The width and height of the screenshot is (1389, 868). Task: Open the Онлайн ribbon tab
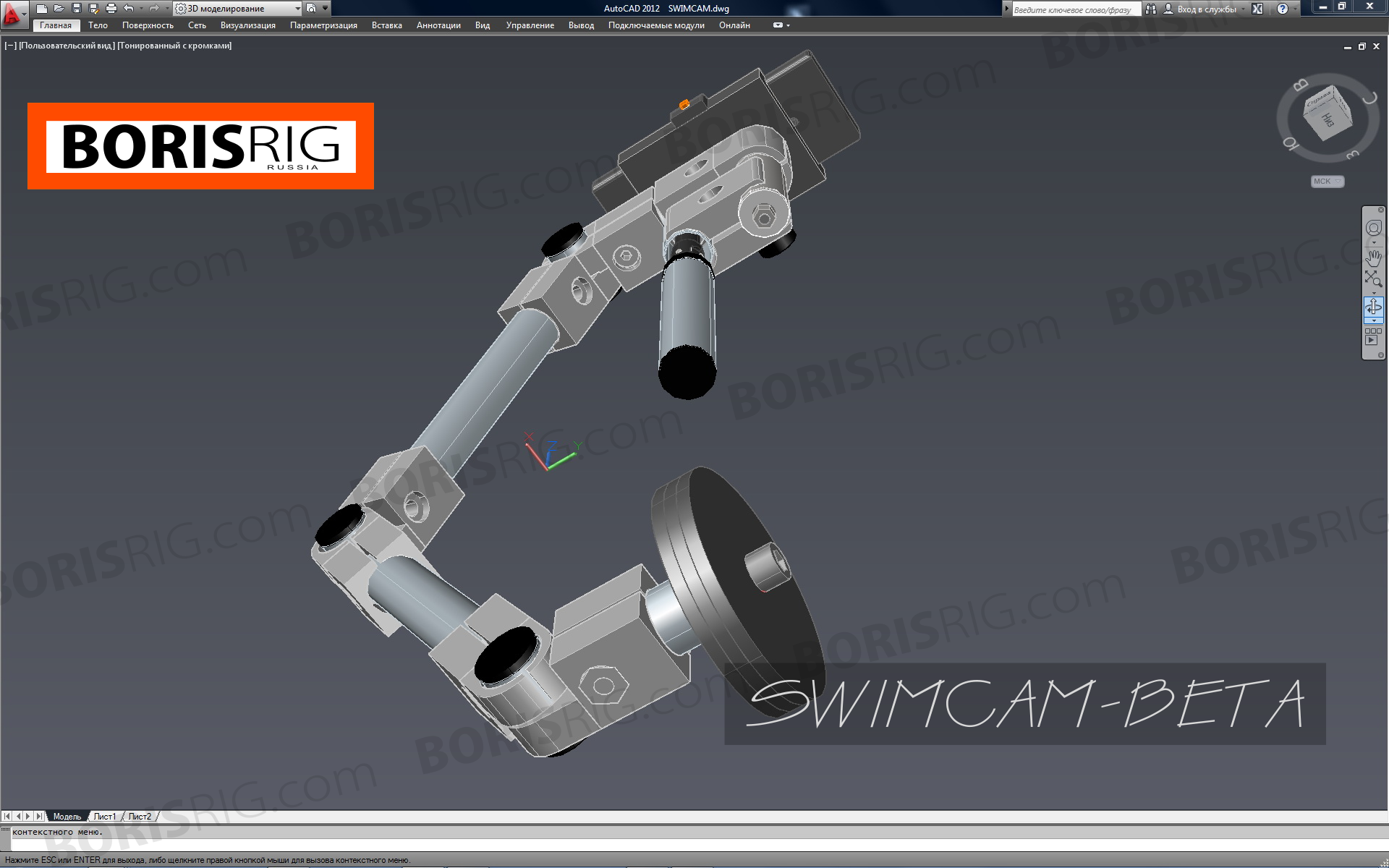(x=734, y=25)
